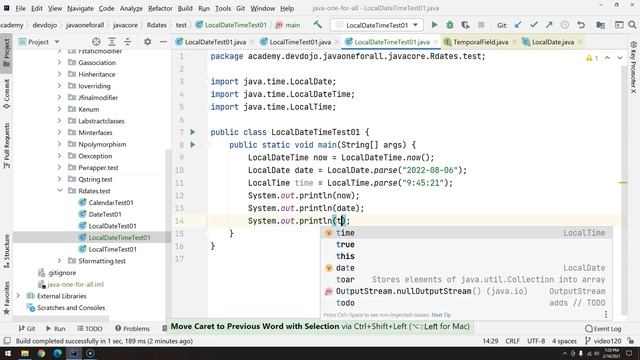
Task: Run main method gutter arrow on line 8
Action: [x=193, y=144]
